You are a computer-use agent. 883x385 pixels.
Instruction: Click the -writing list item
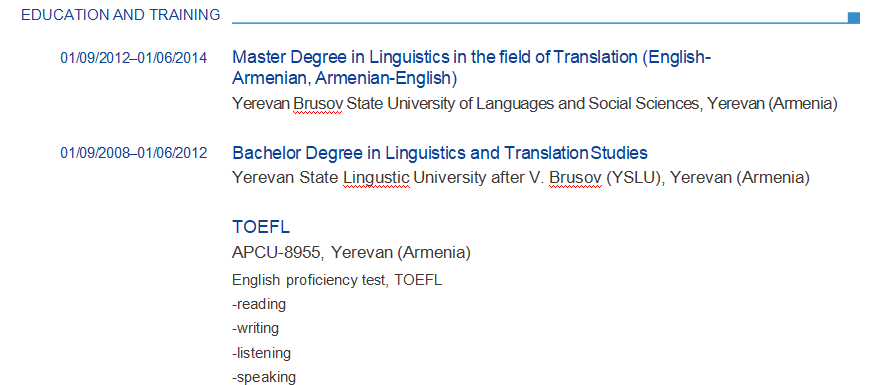[255, 328]
